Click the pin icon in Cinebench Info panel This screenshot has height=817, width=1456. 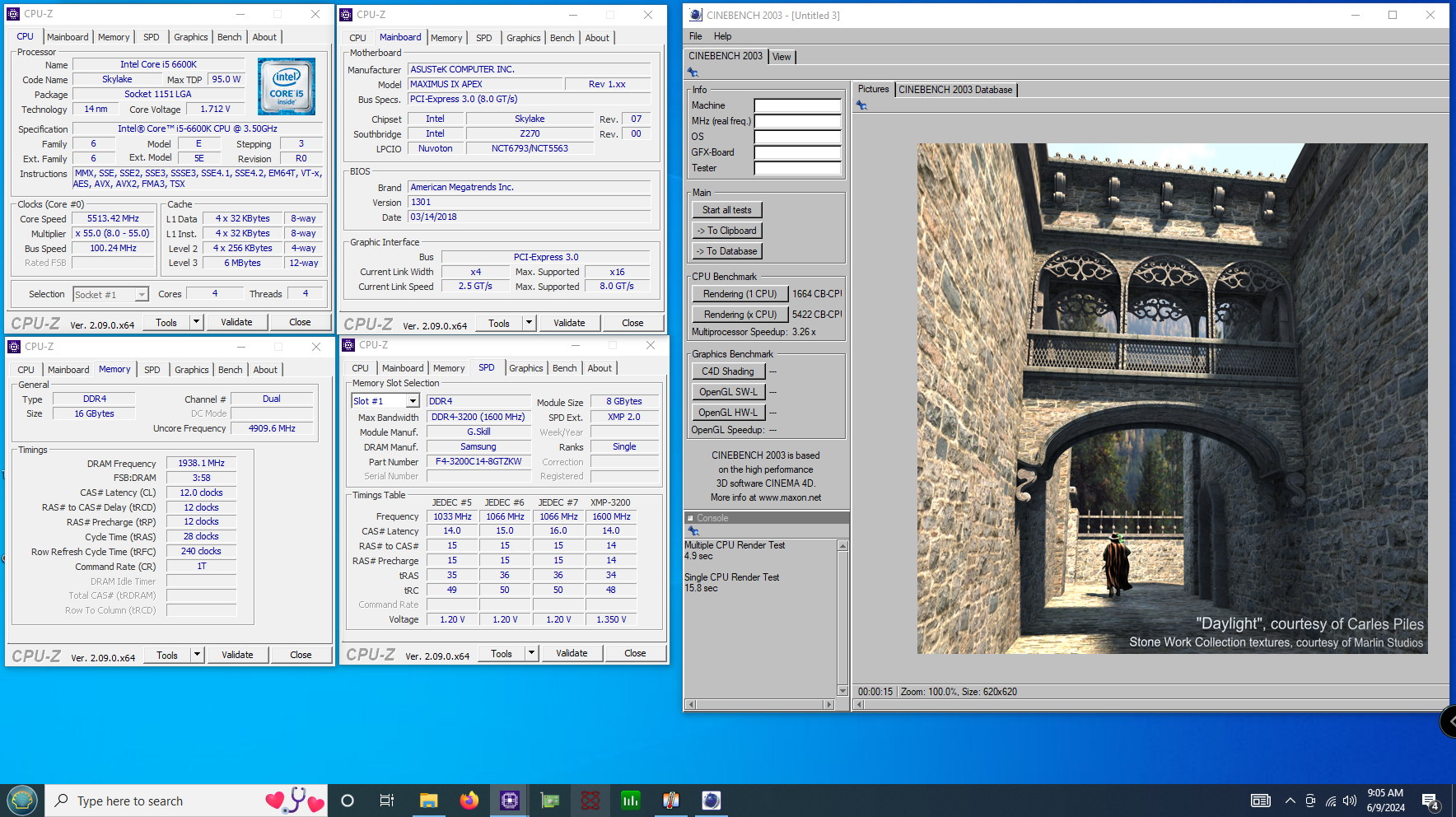click(693, 72)
